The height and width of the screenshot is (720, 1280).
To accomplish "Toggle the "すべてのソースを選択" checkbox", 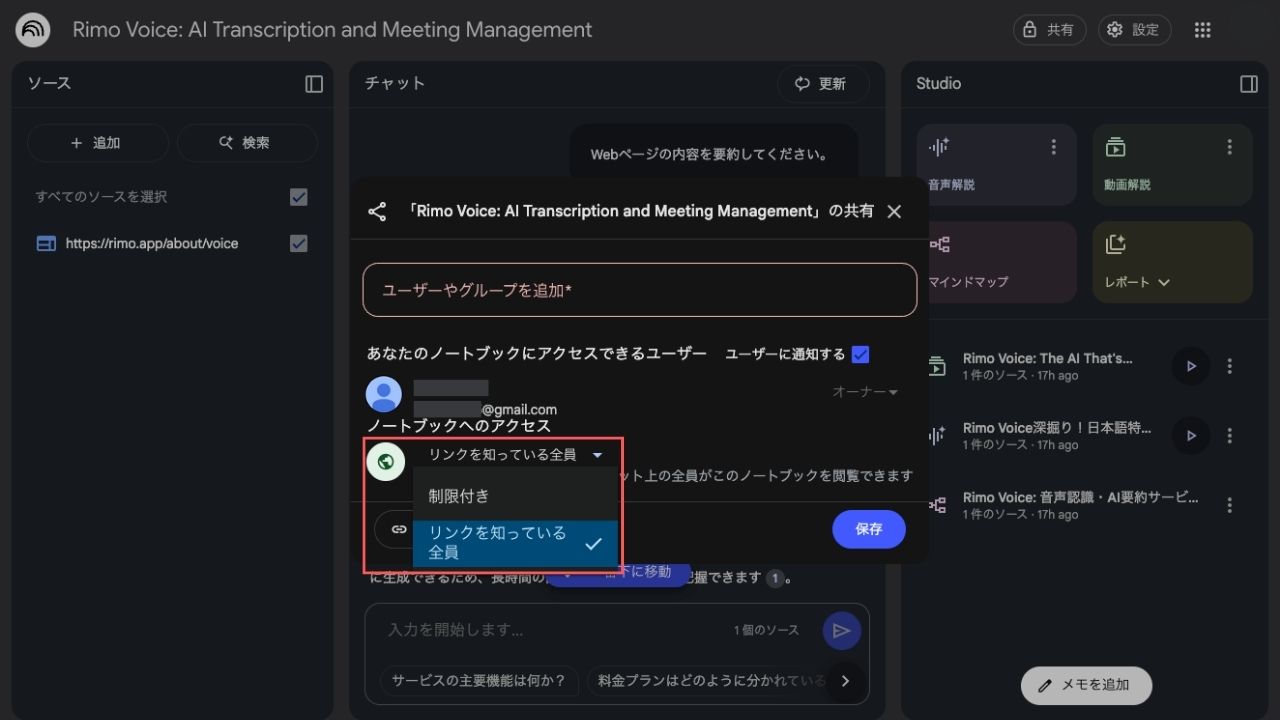I will point(298,197).
